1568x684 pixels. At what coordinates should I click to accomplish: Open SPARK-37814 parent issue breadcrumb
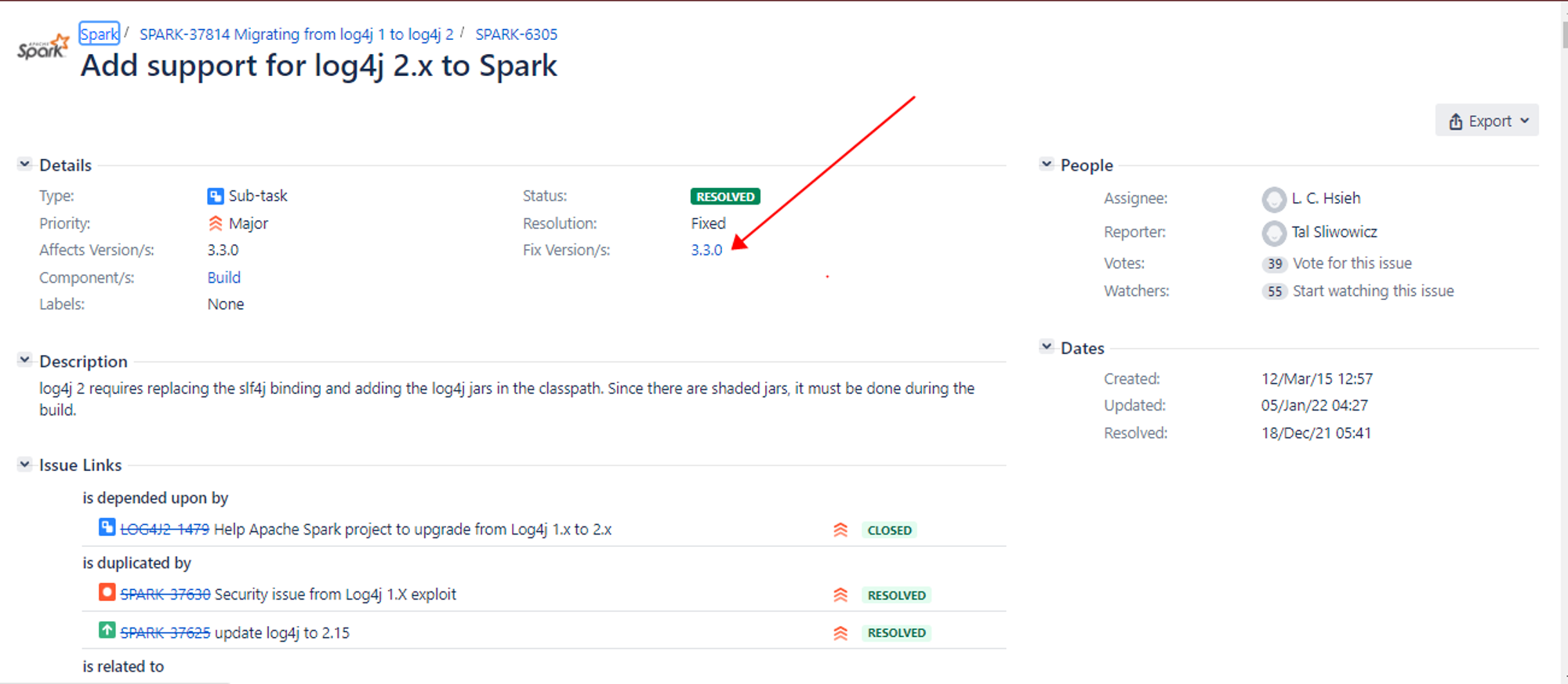296,34
